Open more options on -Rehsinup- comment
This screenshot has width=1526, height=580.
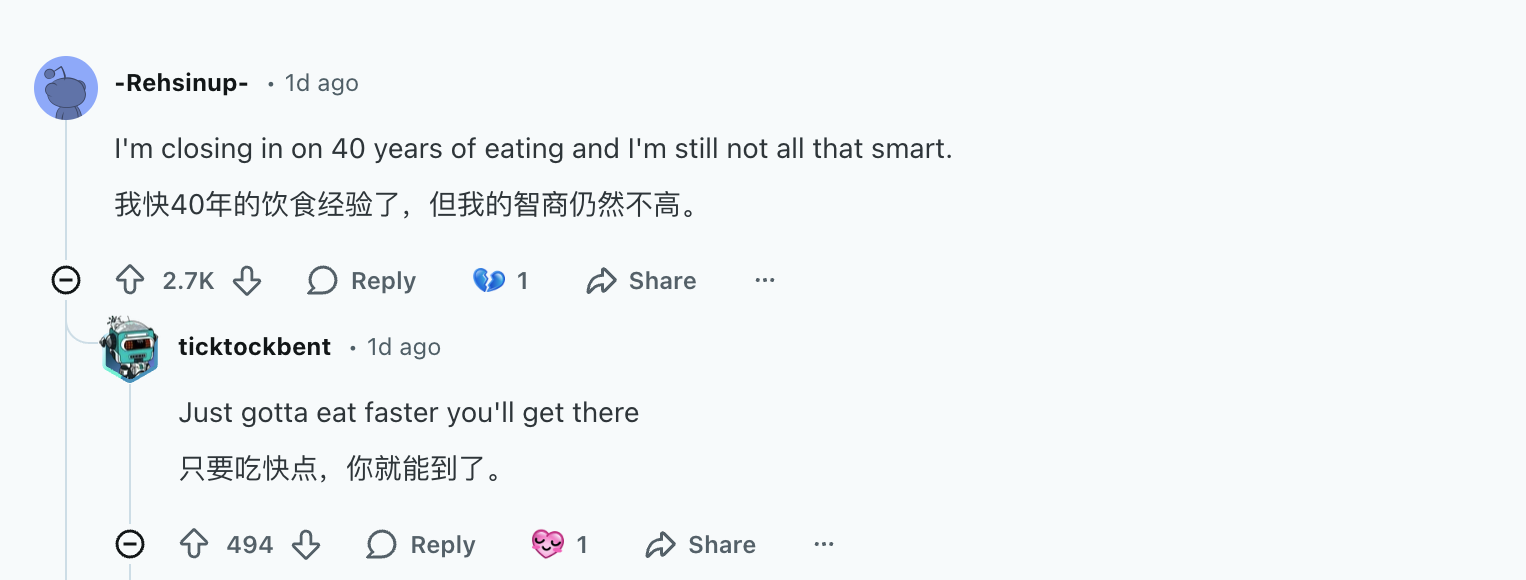click(765, 281)
